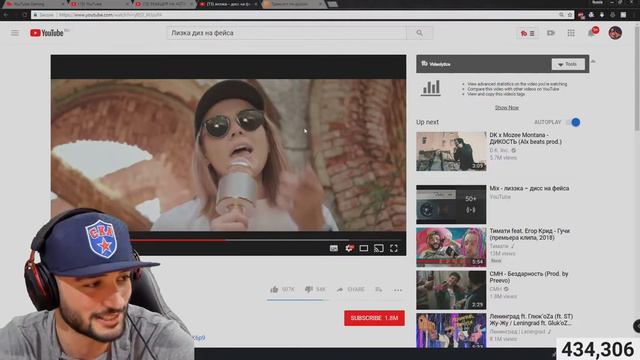Open the Videolytics masthead extension button
The width and height of the screenshot is (640, 360).
point(528,33)
